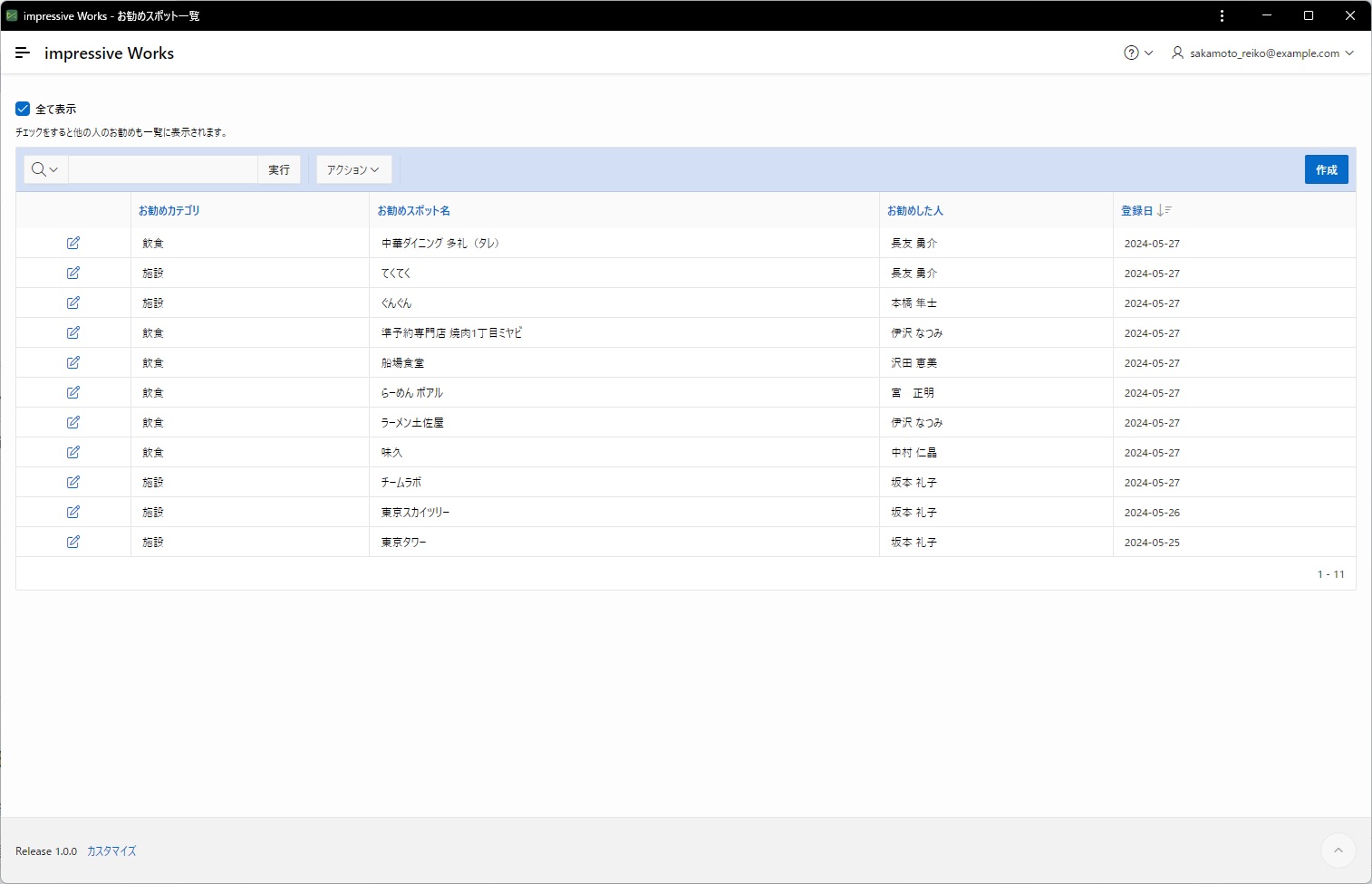Click the 中村 仁晶 recommender cell

click(996, 452)
